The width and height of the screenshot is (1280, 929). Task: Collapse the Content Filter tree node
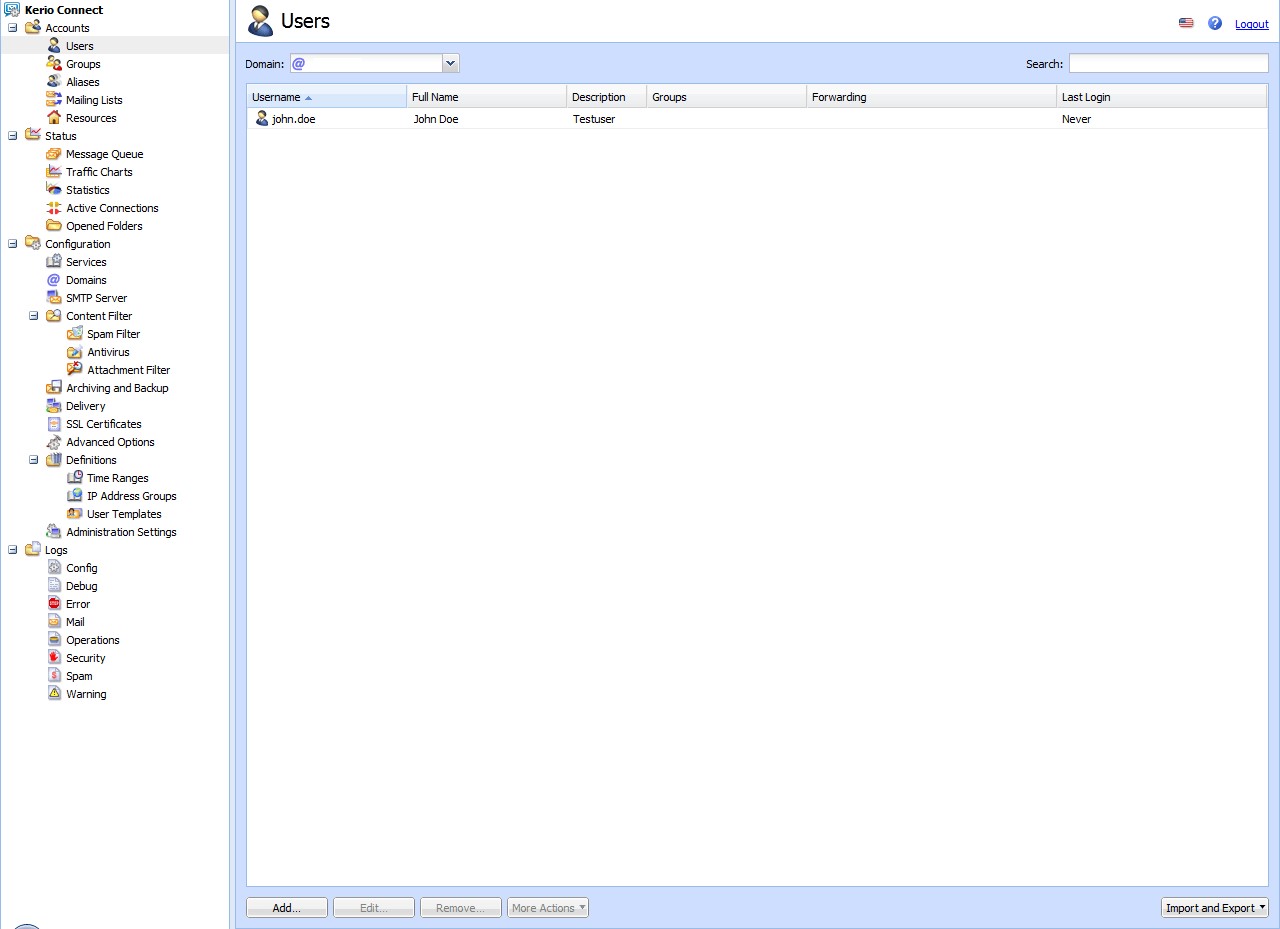click(34, 316)
